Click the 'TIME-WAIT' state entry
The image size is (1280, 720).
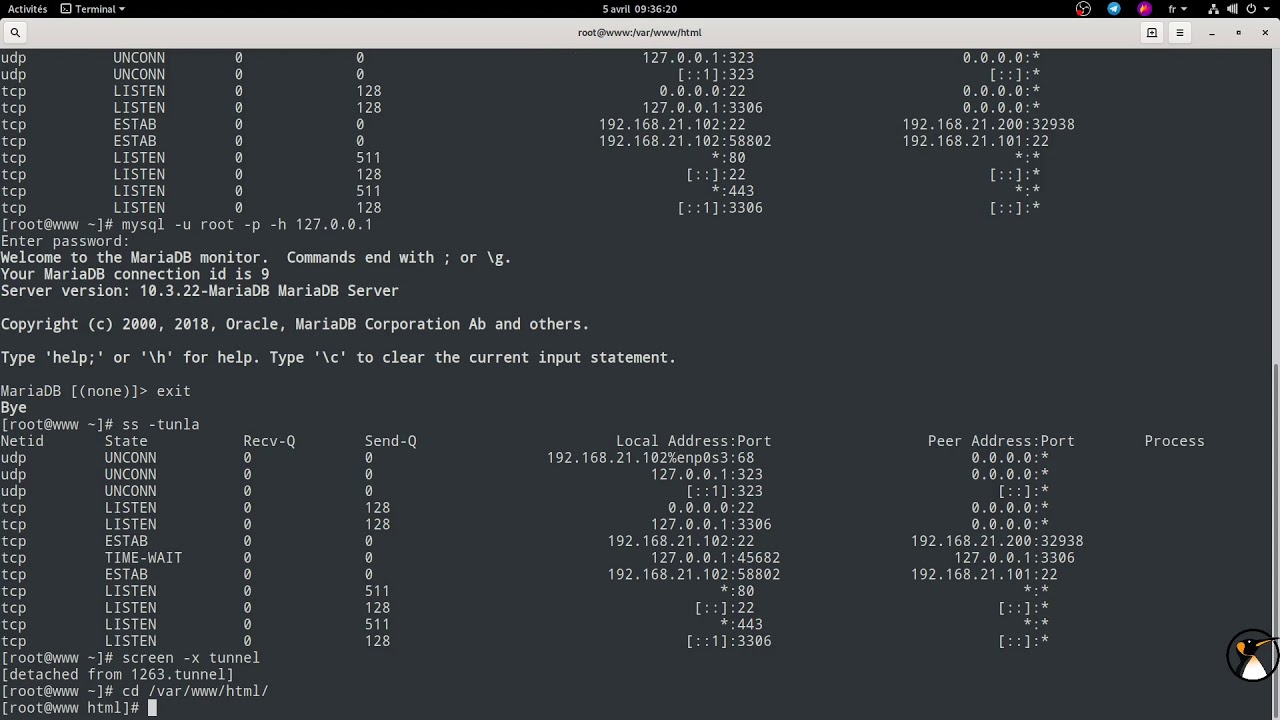pos(143,558)
